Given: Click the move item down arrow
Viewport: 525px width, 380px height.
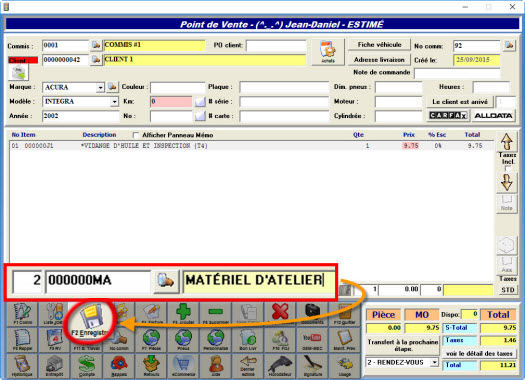Looking at the screenshot, I should pyautogui.click(x=507, y=182).
